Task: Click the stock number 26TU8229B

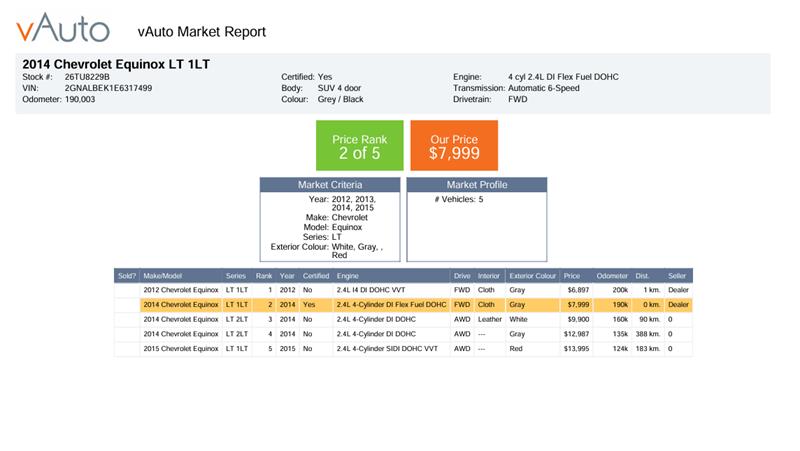Action: point(87,77)
